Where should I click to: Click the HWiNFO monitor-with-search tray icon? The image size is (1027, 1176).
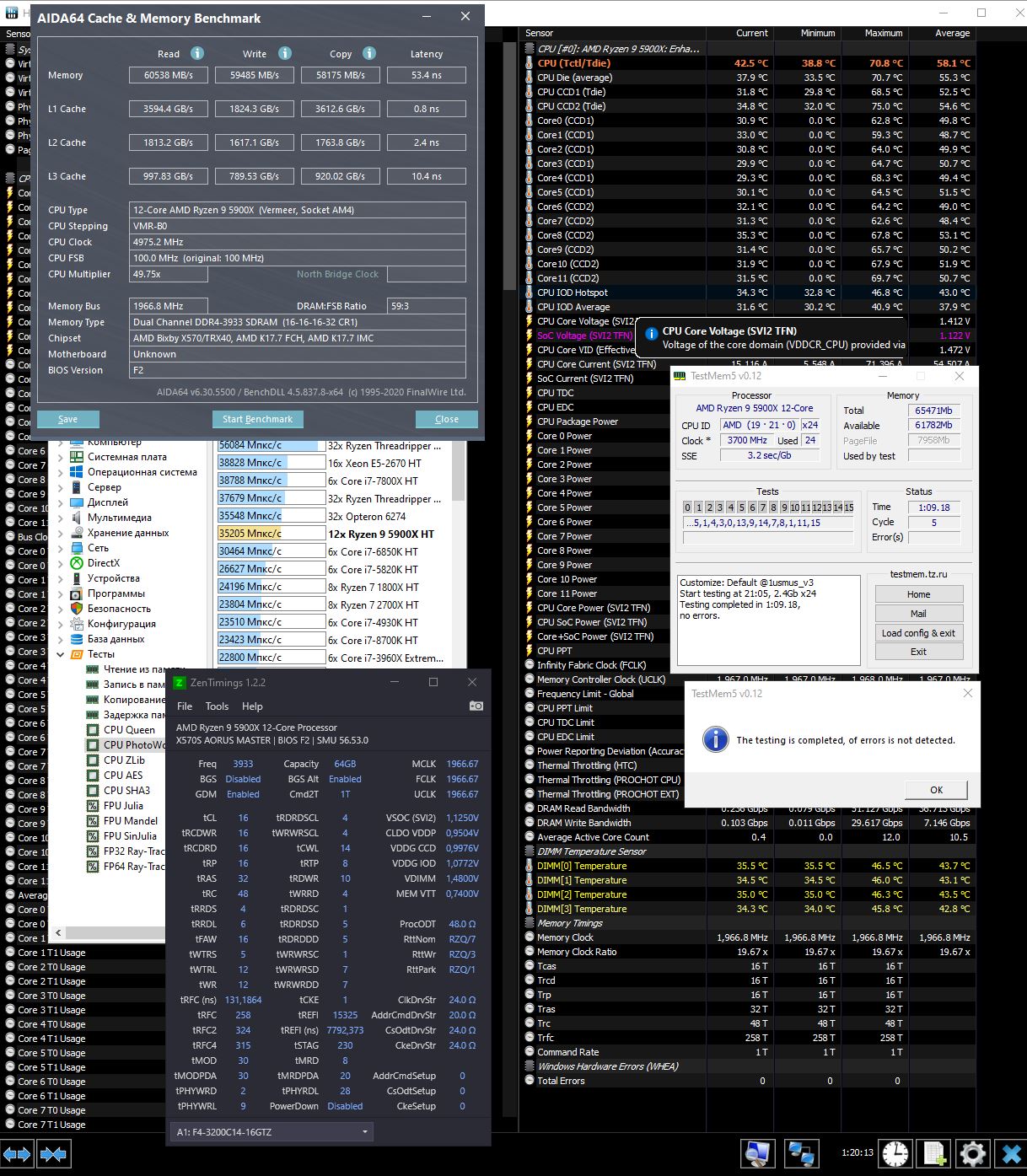coord(758,1153)
